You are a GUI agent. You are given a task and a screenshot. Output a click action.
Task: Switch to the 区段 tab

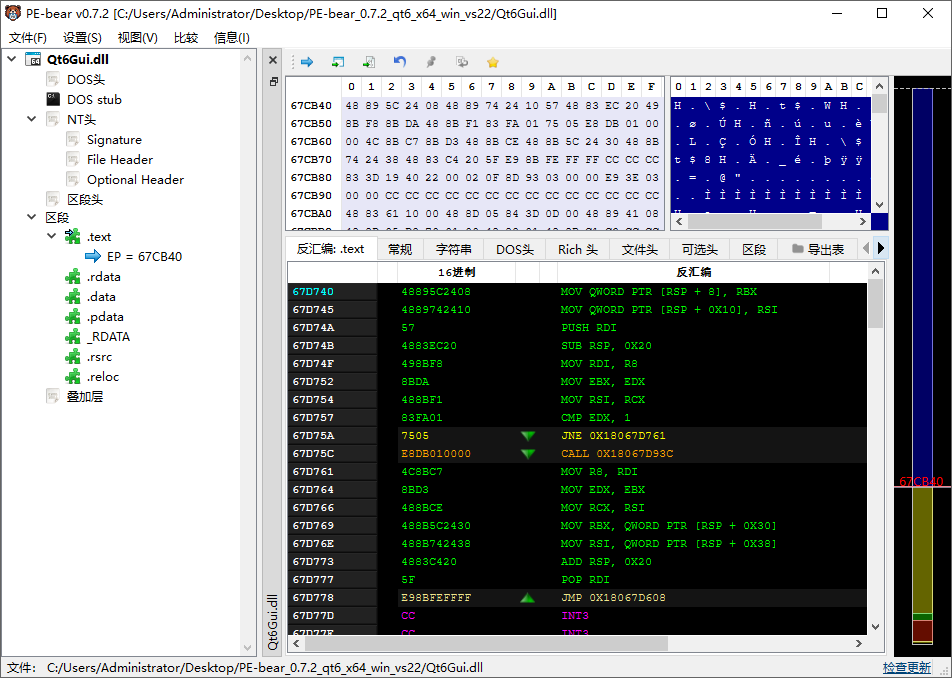click(x=755, y=249)
